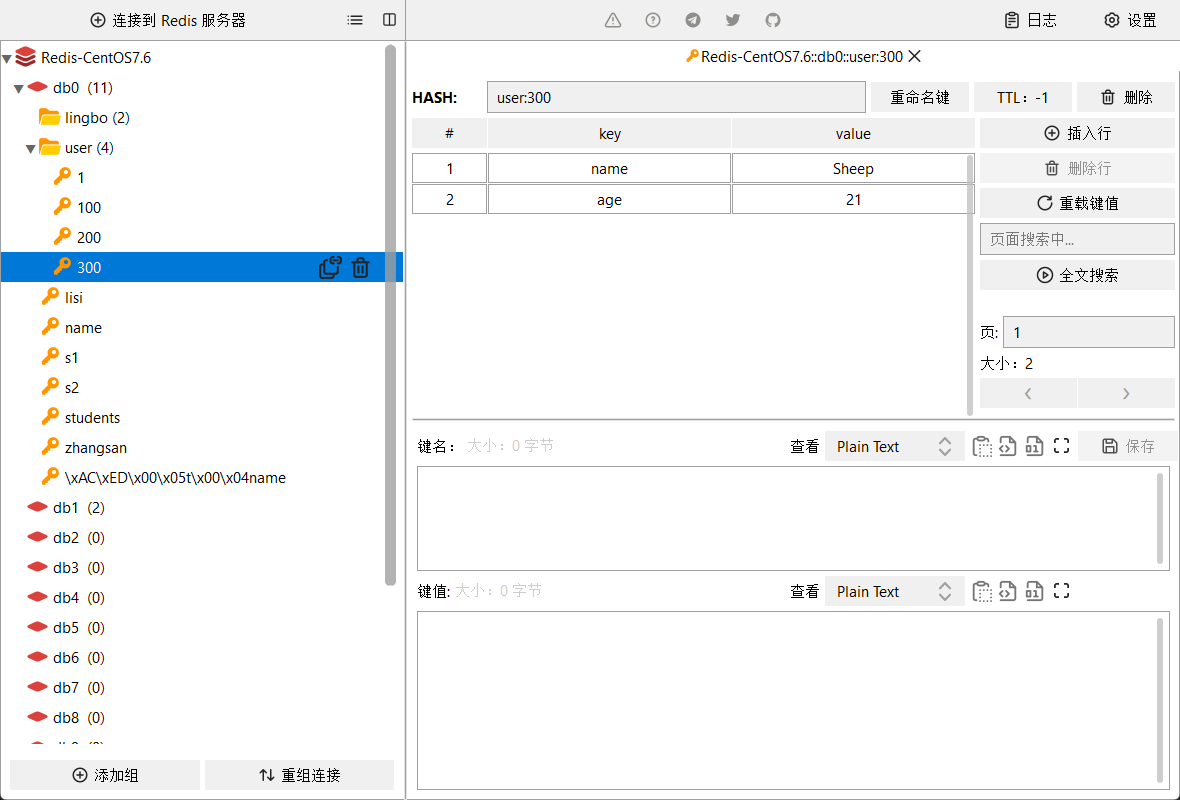Click the value column header
1180x800 pixels.
(x=853, y=133)
